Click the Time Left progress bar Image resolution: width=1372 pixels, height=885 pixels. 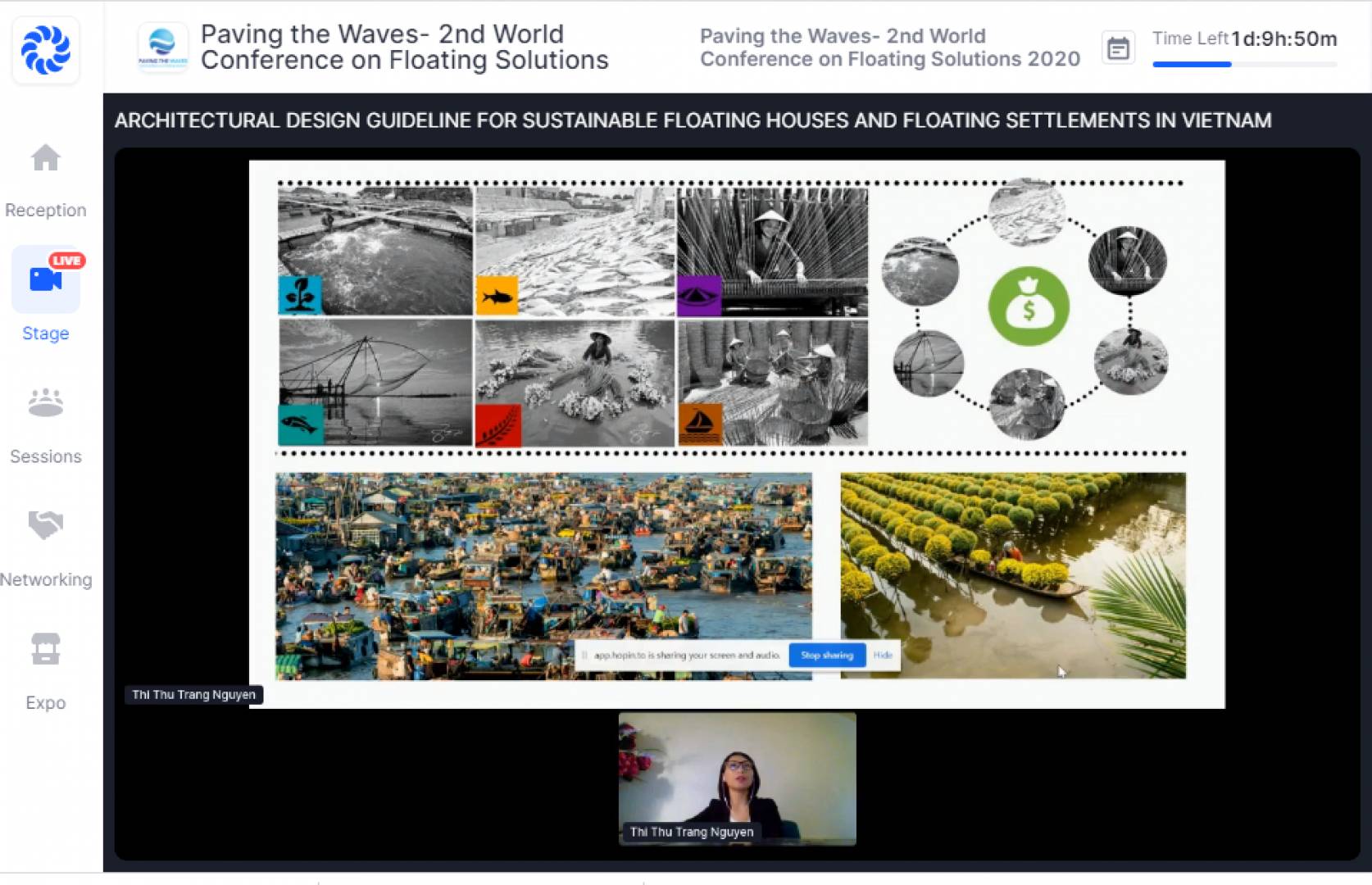tap(1244, 64)
